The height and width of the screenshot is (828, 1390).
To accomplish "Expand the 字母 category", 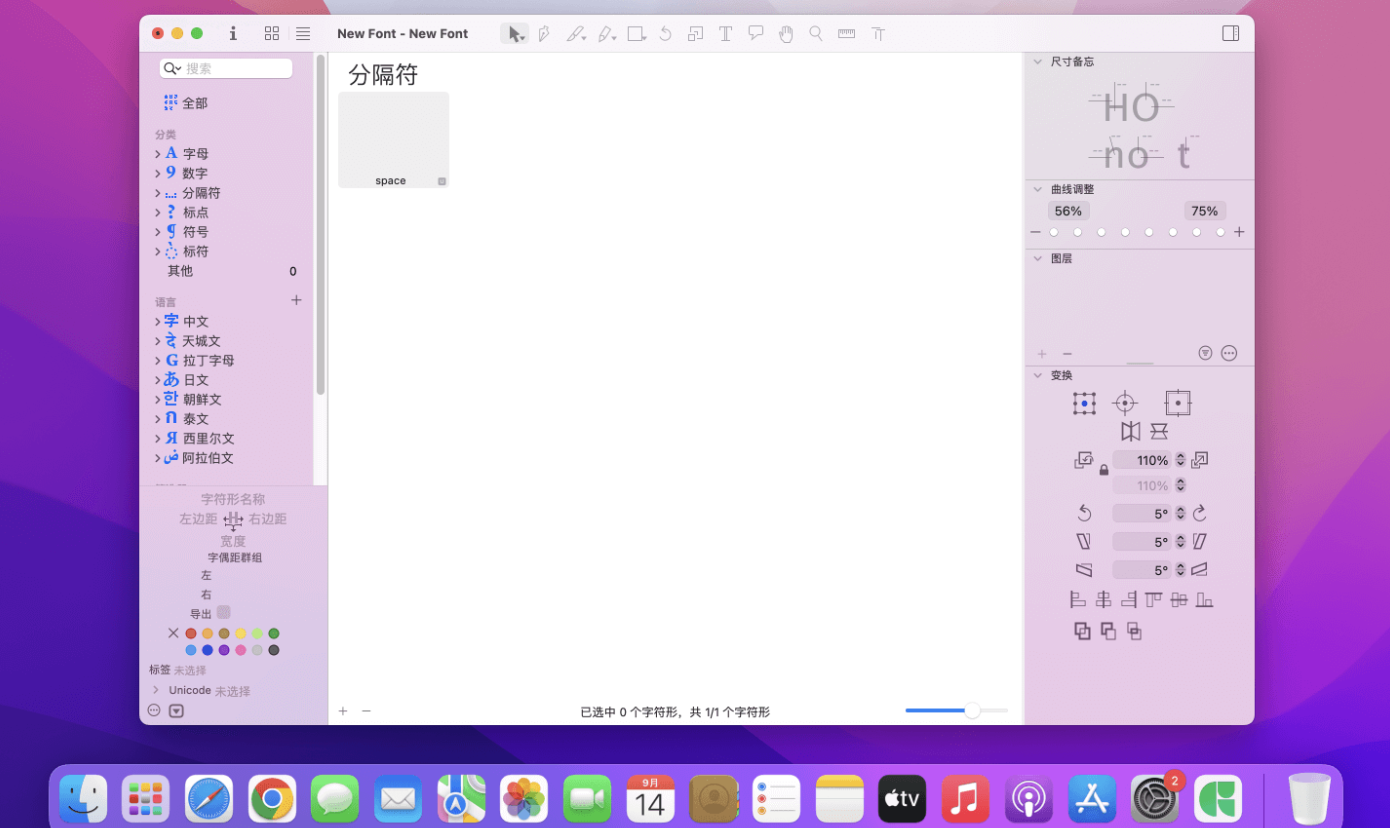I will point(158,154).
